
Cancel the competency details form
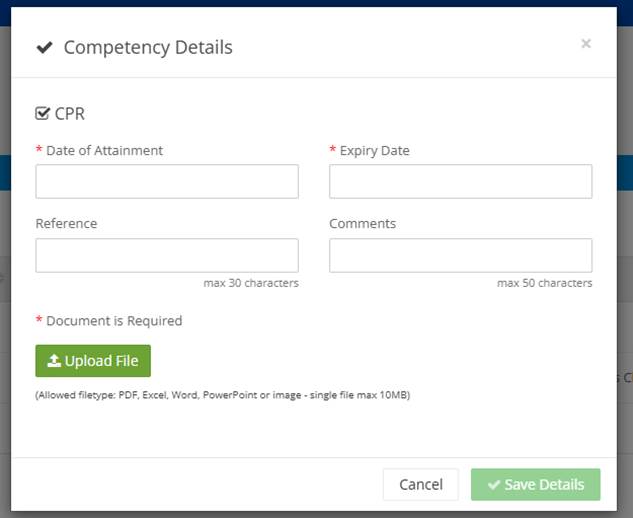point(420,484)
